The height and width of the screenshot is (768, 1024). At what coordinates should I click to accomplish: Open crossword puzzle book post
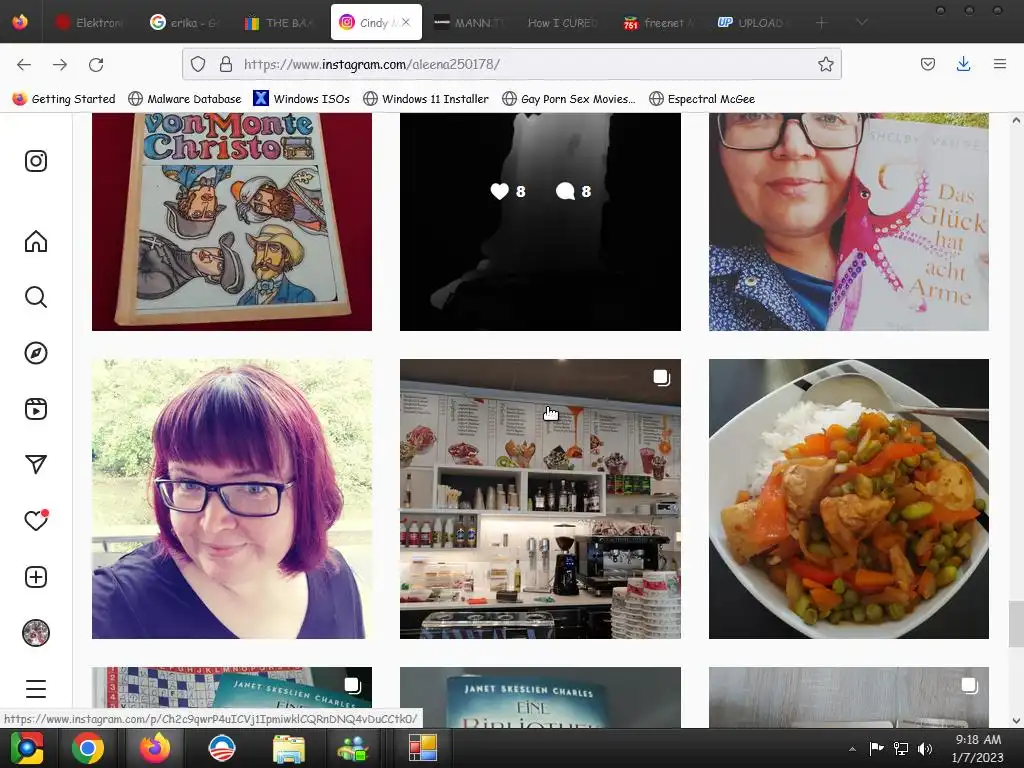click(x=232, y=687)
